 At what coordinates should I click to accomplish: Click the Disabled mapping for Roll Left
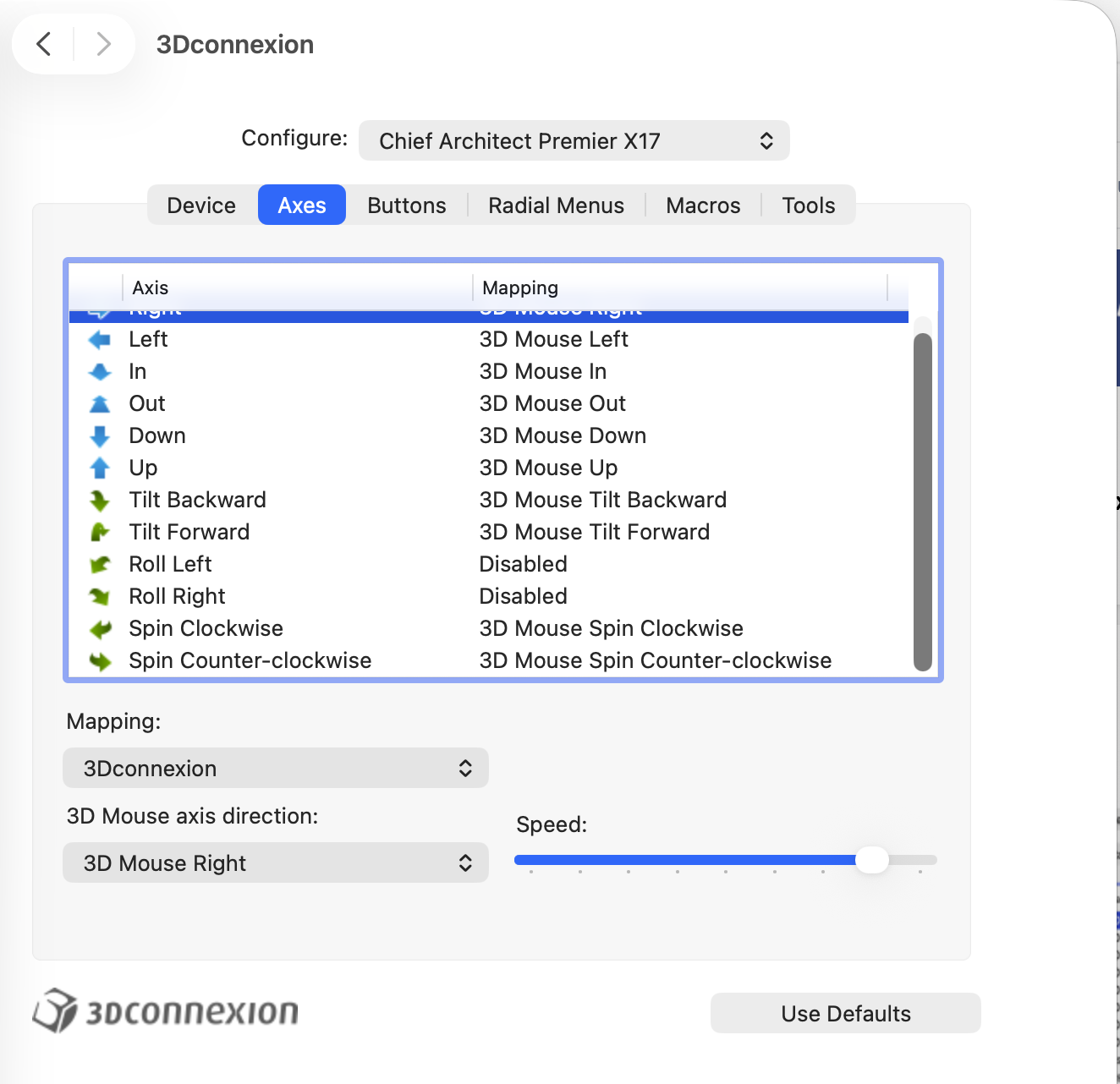click(x=524, y=565)
